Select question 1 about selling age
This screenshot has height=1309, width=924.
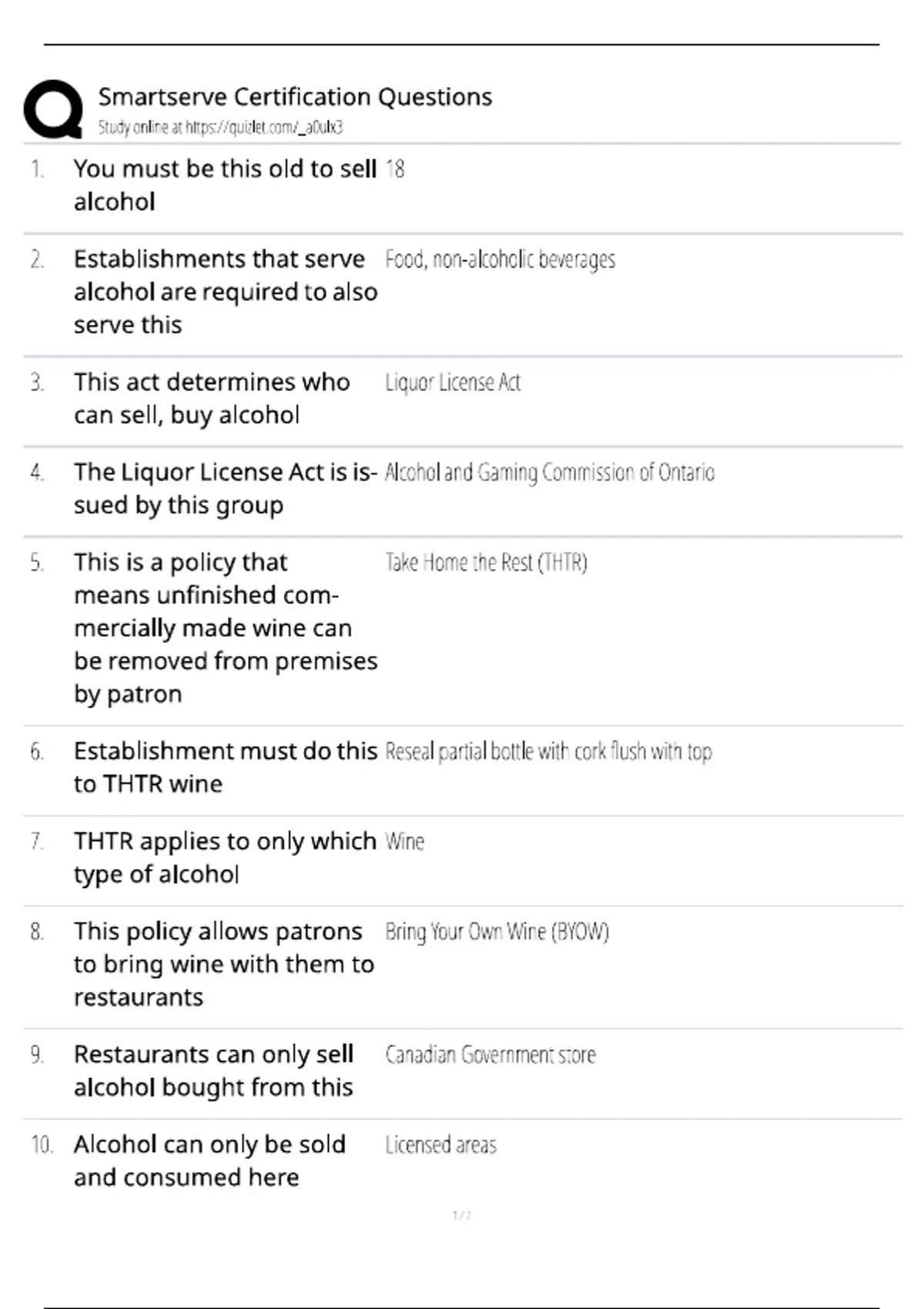click(x=225, y=185)
